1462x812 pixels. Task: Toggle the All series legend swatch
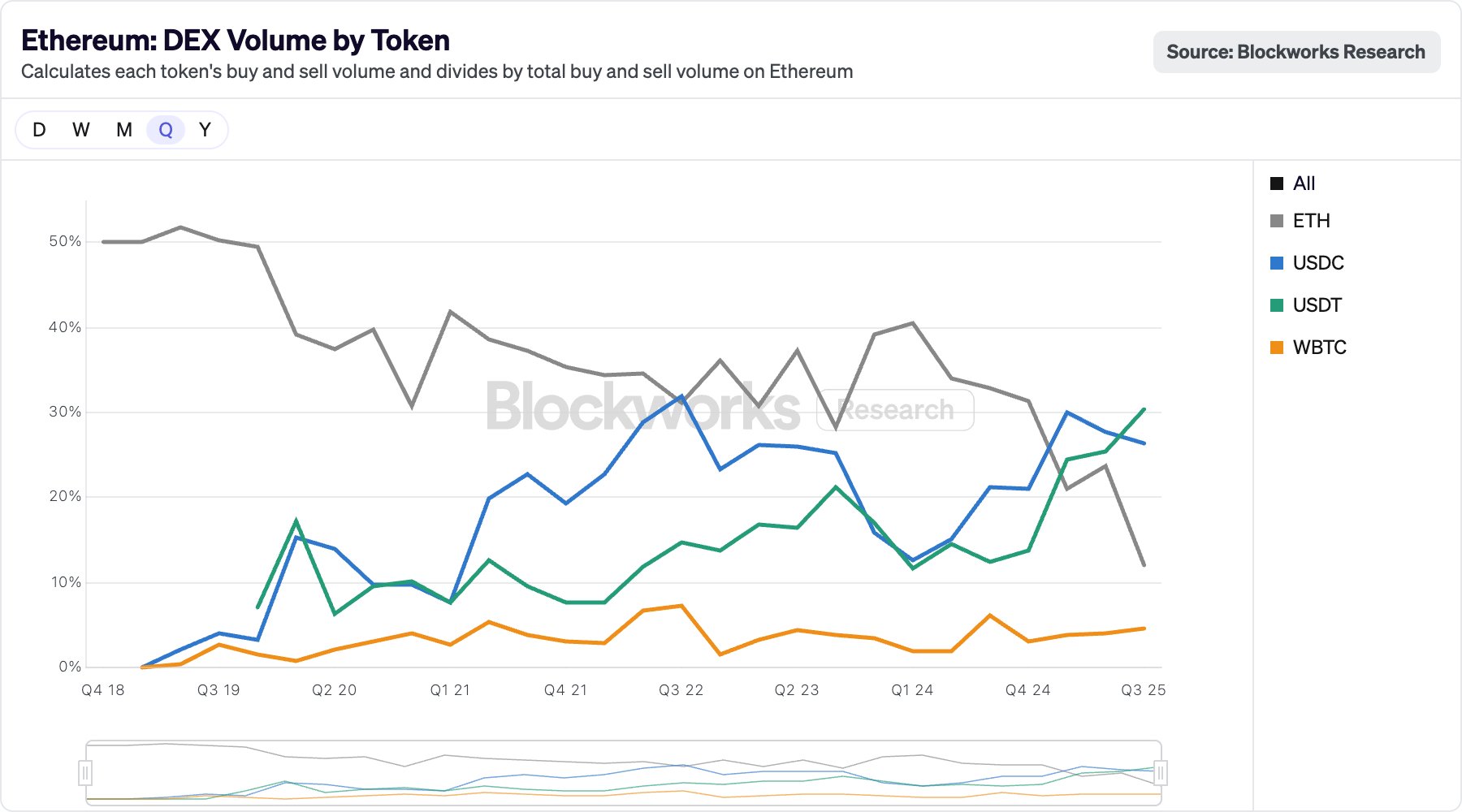[x=1277, y=184]
